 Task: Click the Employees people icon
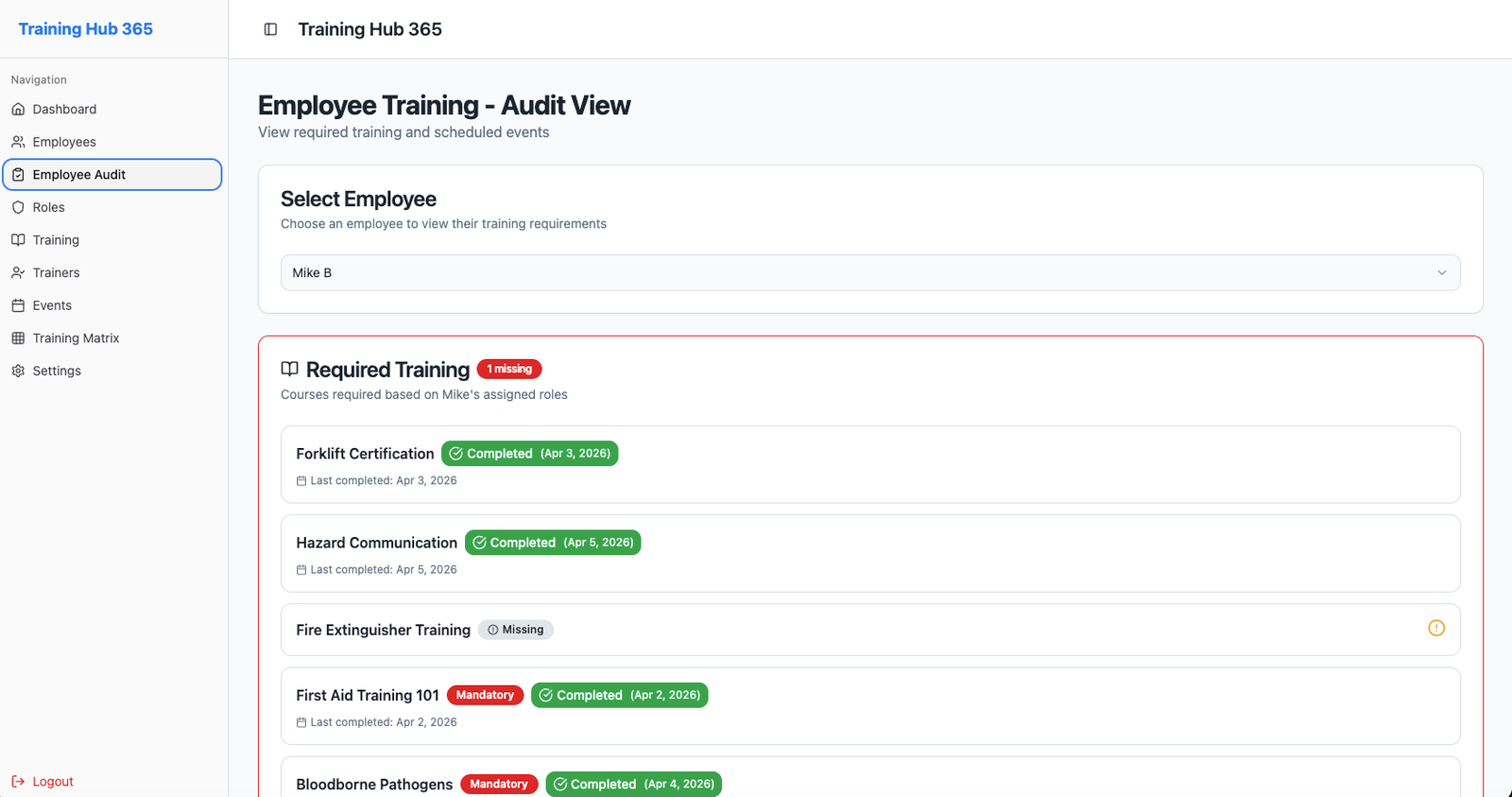pos(18,142)
